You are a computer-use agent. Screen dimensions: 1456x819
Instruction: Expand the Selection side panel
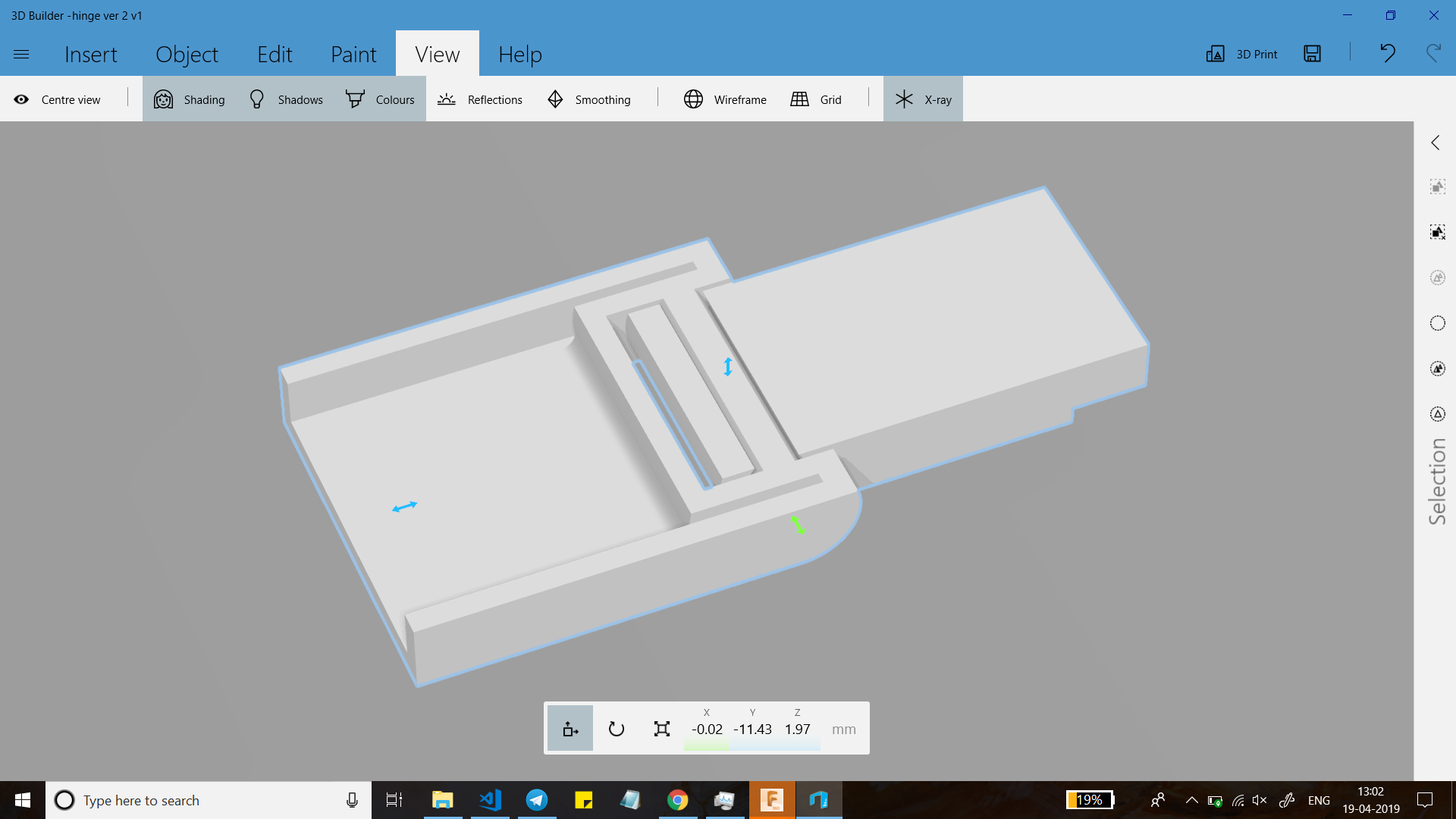click(x=1435, y=143)
